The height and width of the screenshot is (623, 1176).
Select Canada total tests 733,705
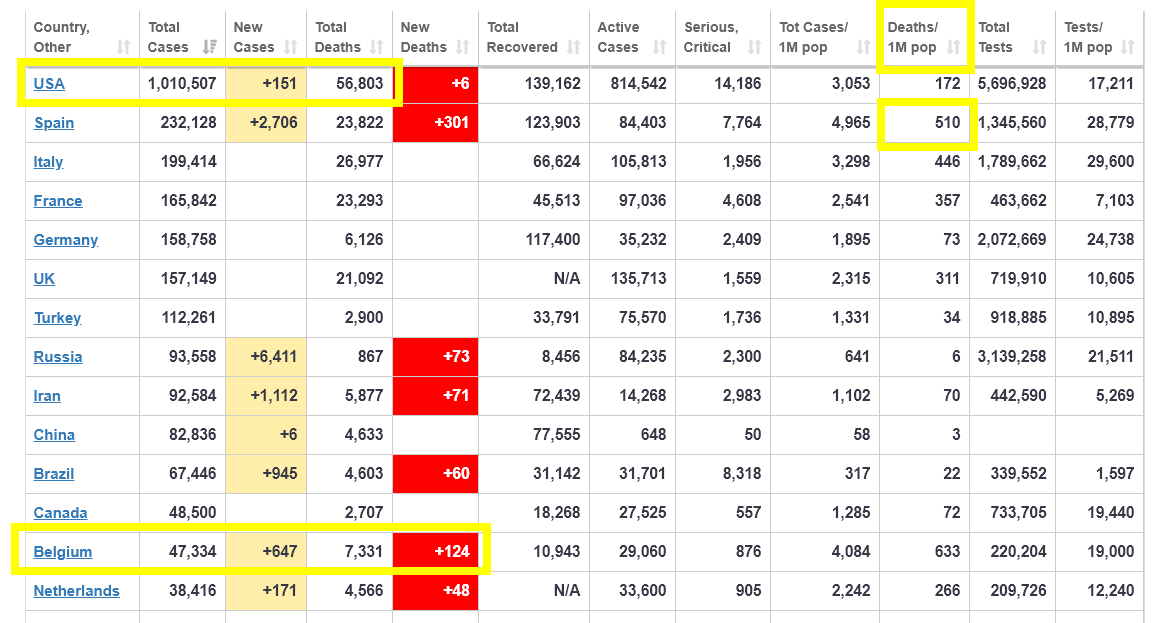tap(1018, 512)
